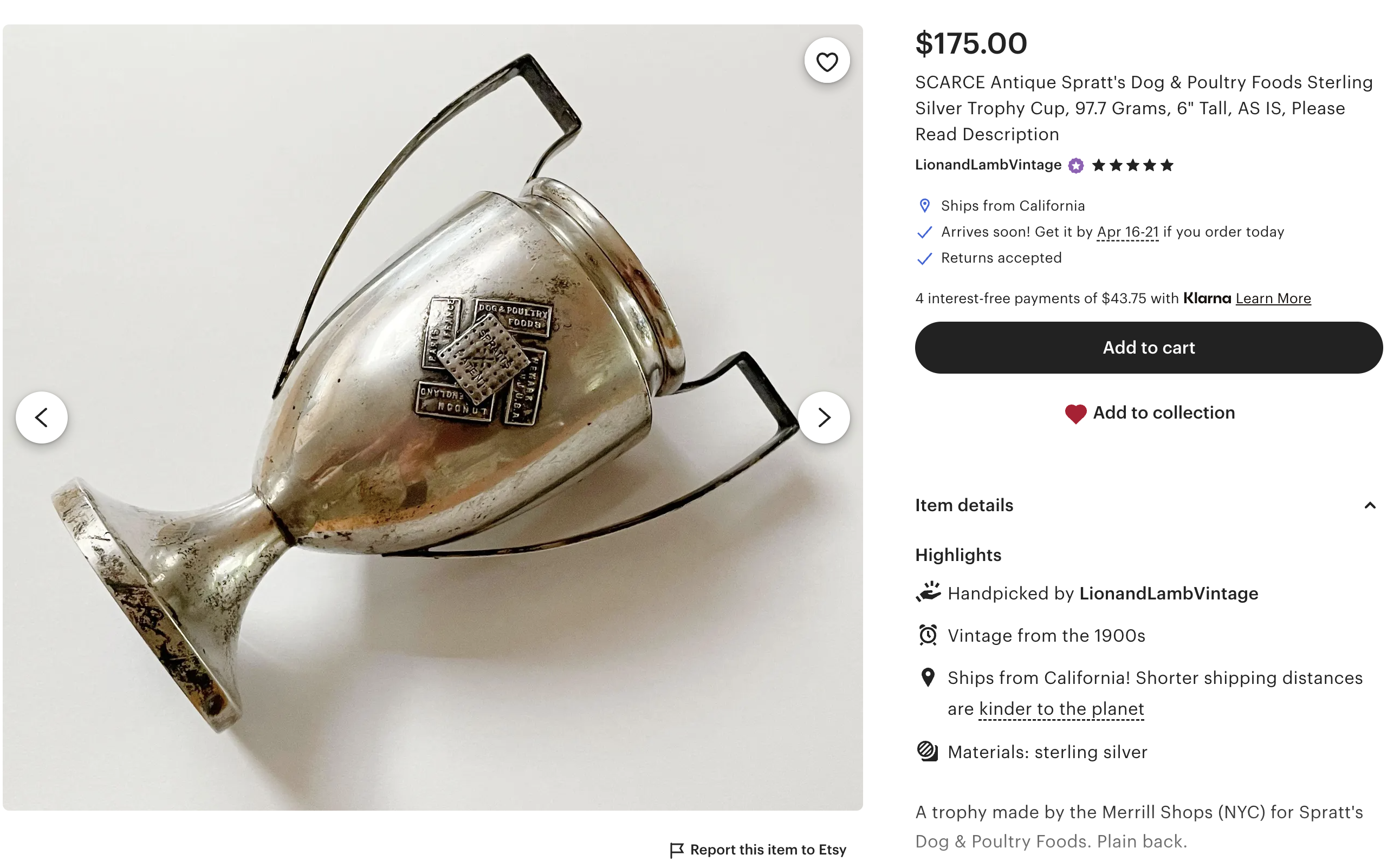Click the red heart collection icon
This screenshot has width=1400, height=861.
[1075, 413]
